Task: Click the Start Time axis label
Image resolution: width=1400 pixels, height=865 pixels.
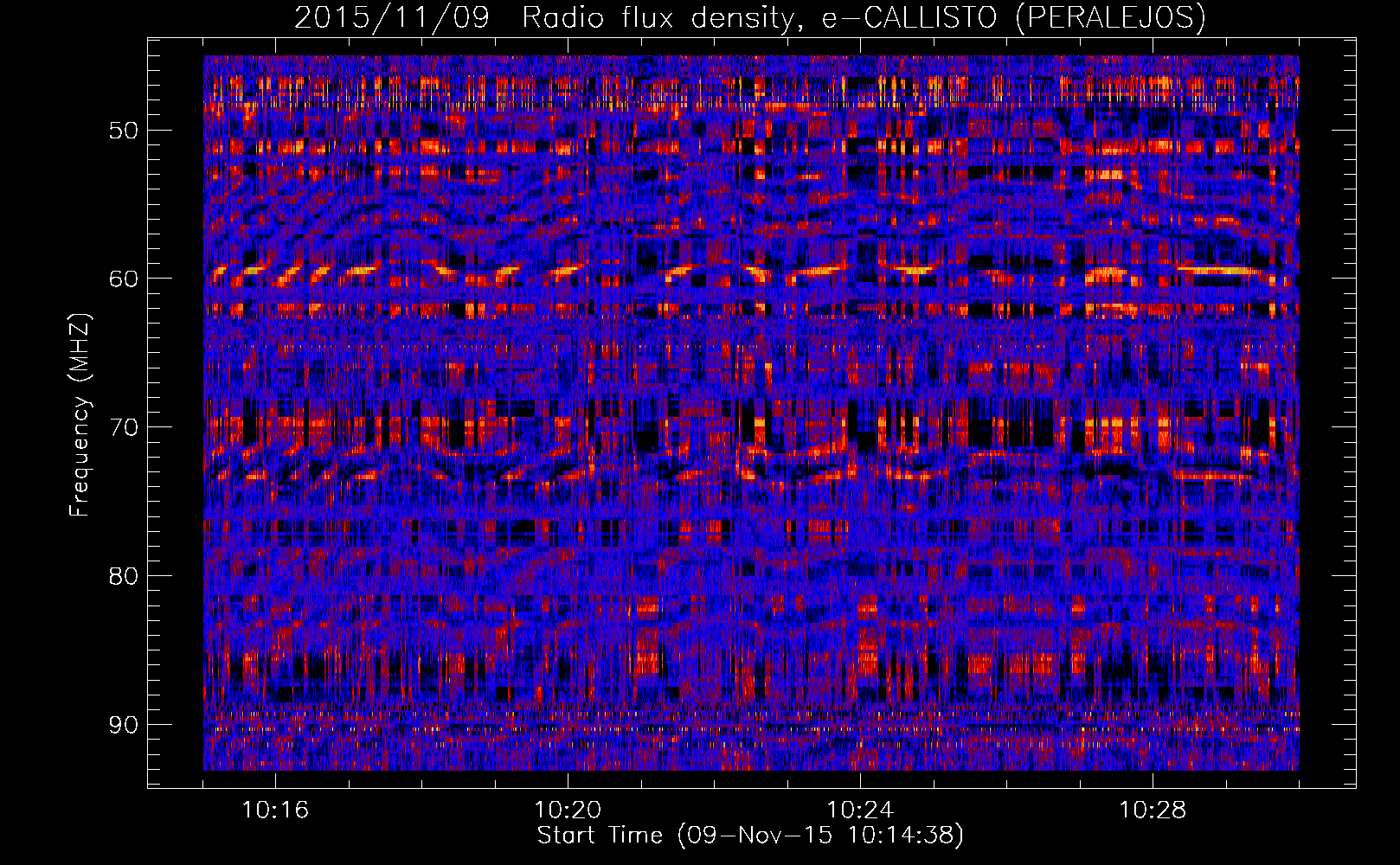Action: click(x=749, y=836)
